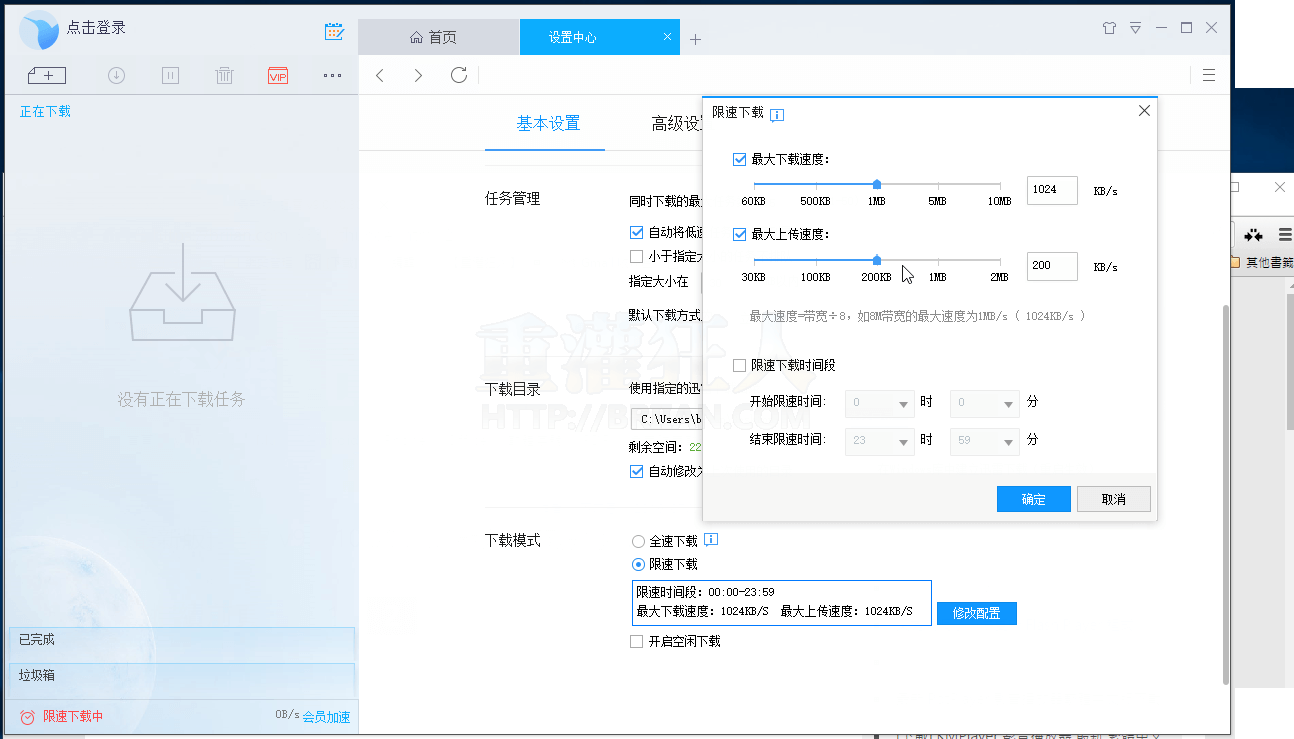
Task: Click 取消 button in dialog
Action: point(1114,499)
